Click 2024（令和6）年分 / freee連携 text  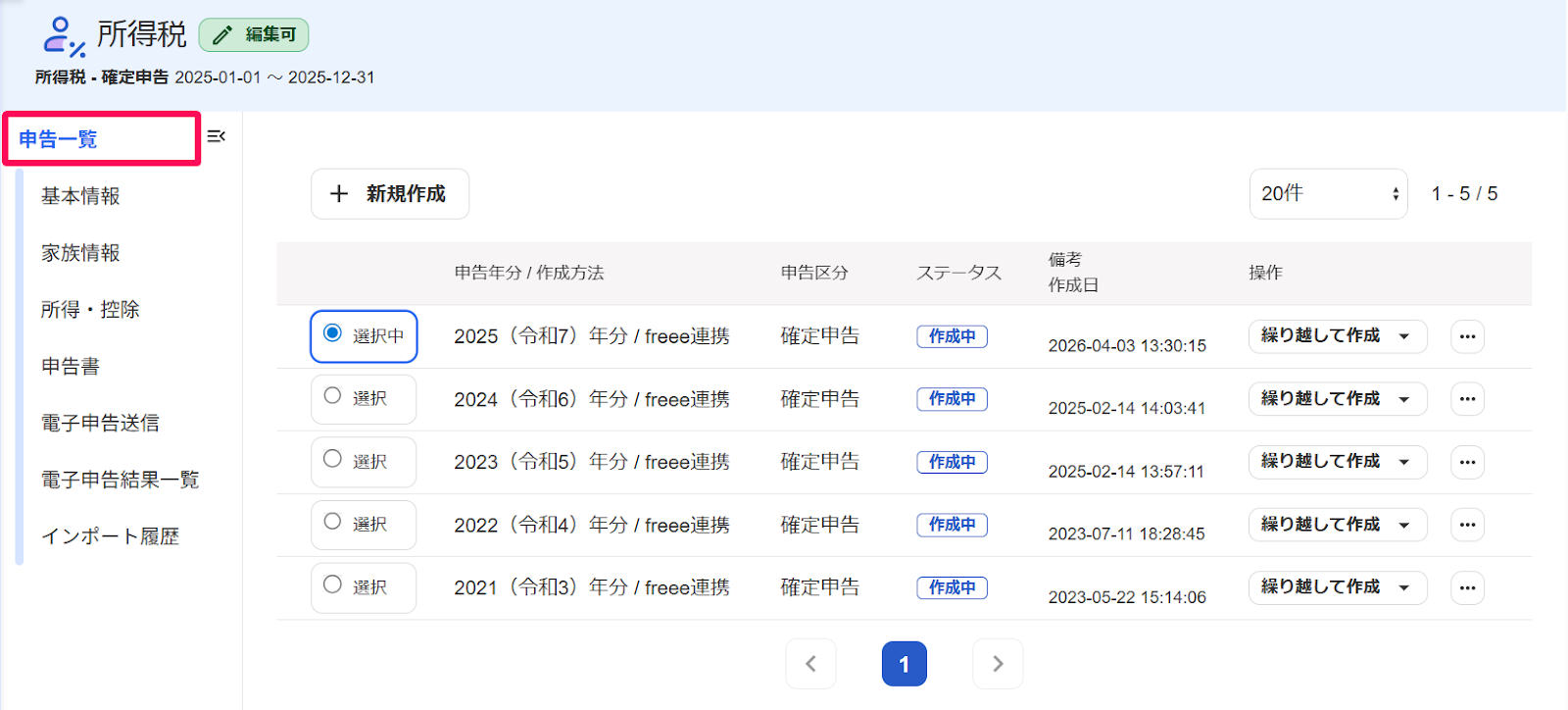(592, 399)
